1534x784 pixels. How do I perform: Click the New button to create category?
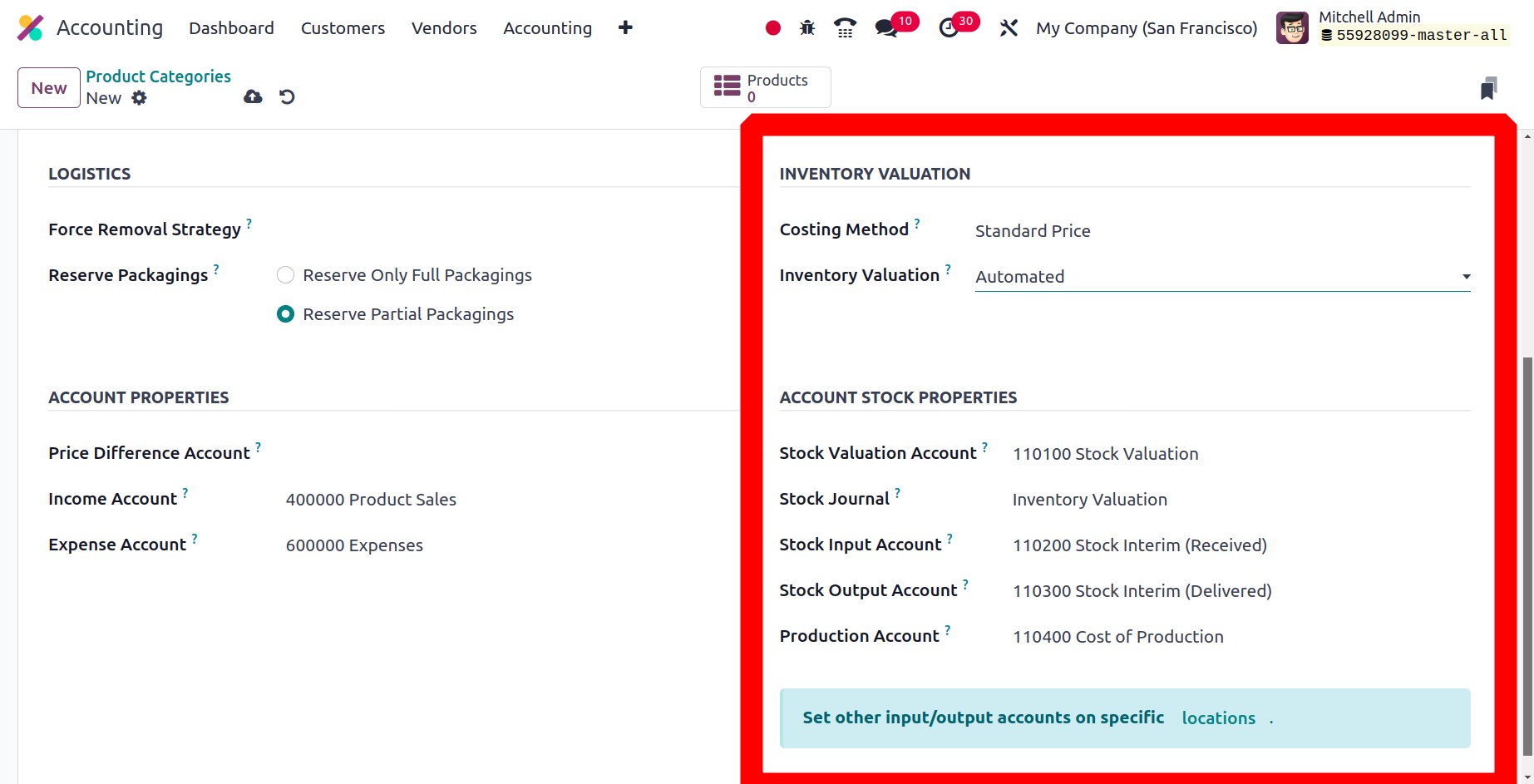pyautogui.click(x=49, y=88)
